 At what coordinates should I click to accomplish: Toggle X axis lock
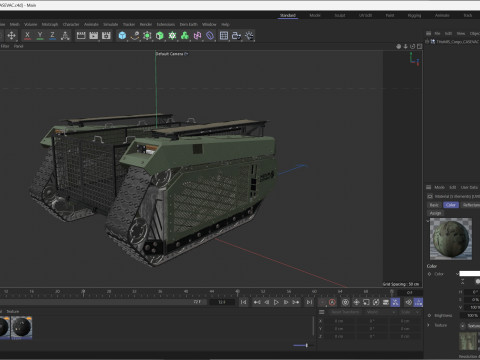pyautogui.click(x=27, y=35)
